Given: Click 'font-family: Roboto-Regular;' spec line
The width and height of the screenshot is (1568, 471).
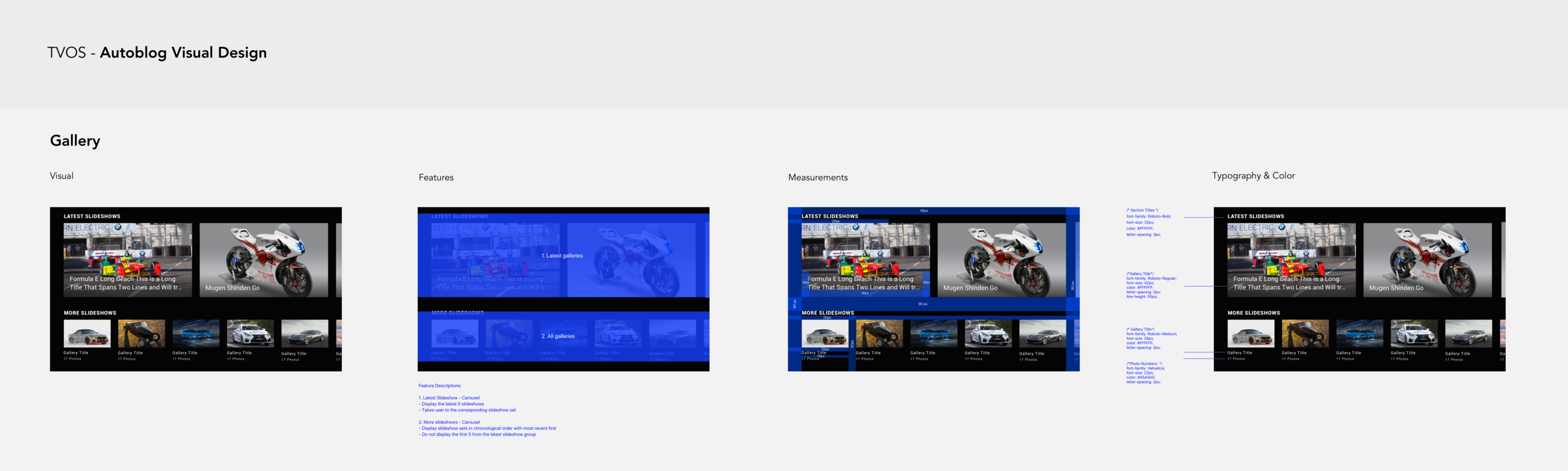Looking at the screenshot, I should pos(1152,278).
